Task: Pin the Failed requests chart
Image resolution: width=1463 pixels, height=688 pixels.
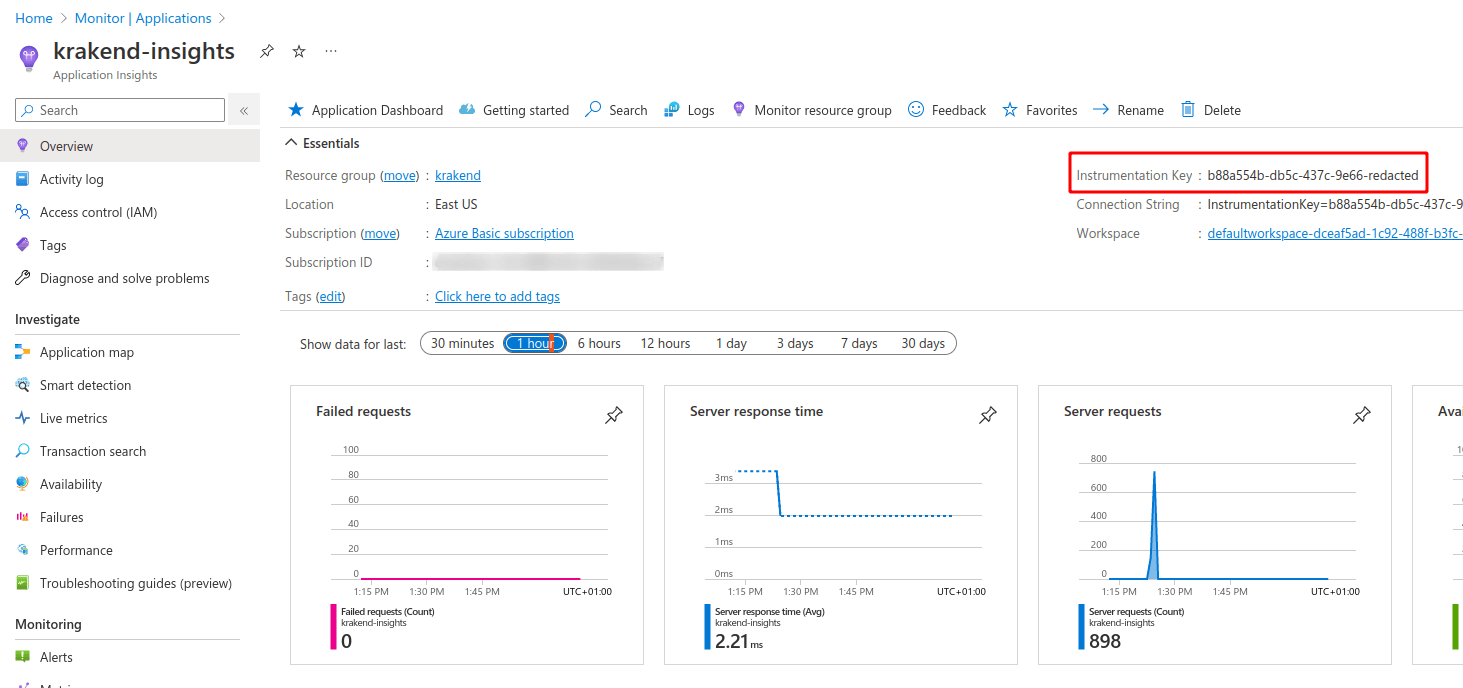Action: pyautogui.click(x=614, y=415)
